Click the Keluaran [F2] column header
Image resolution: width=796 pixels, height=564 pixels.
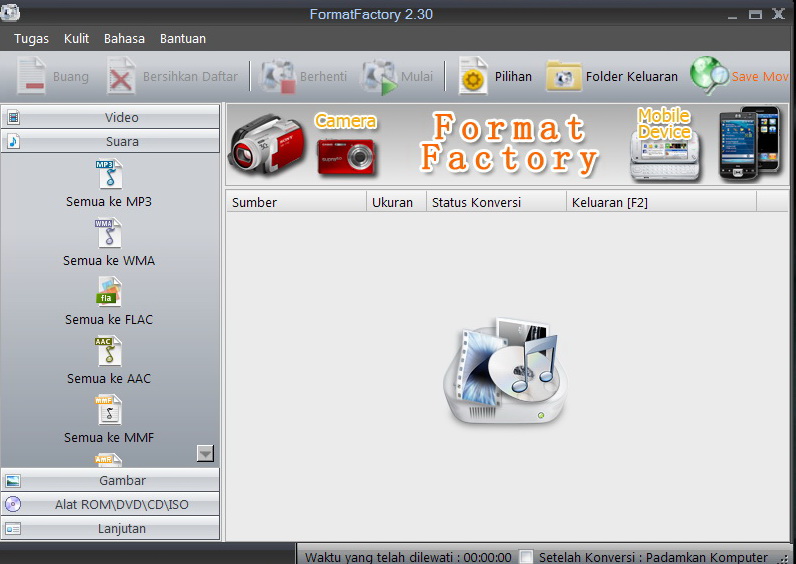(661, 202)
